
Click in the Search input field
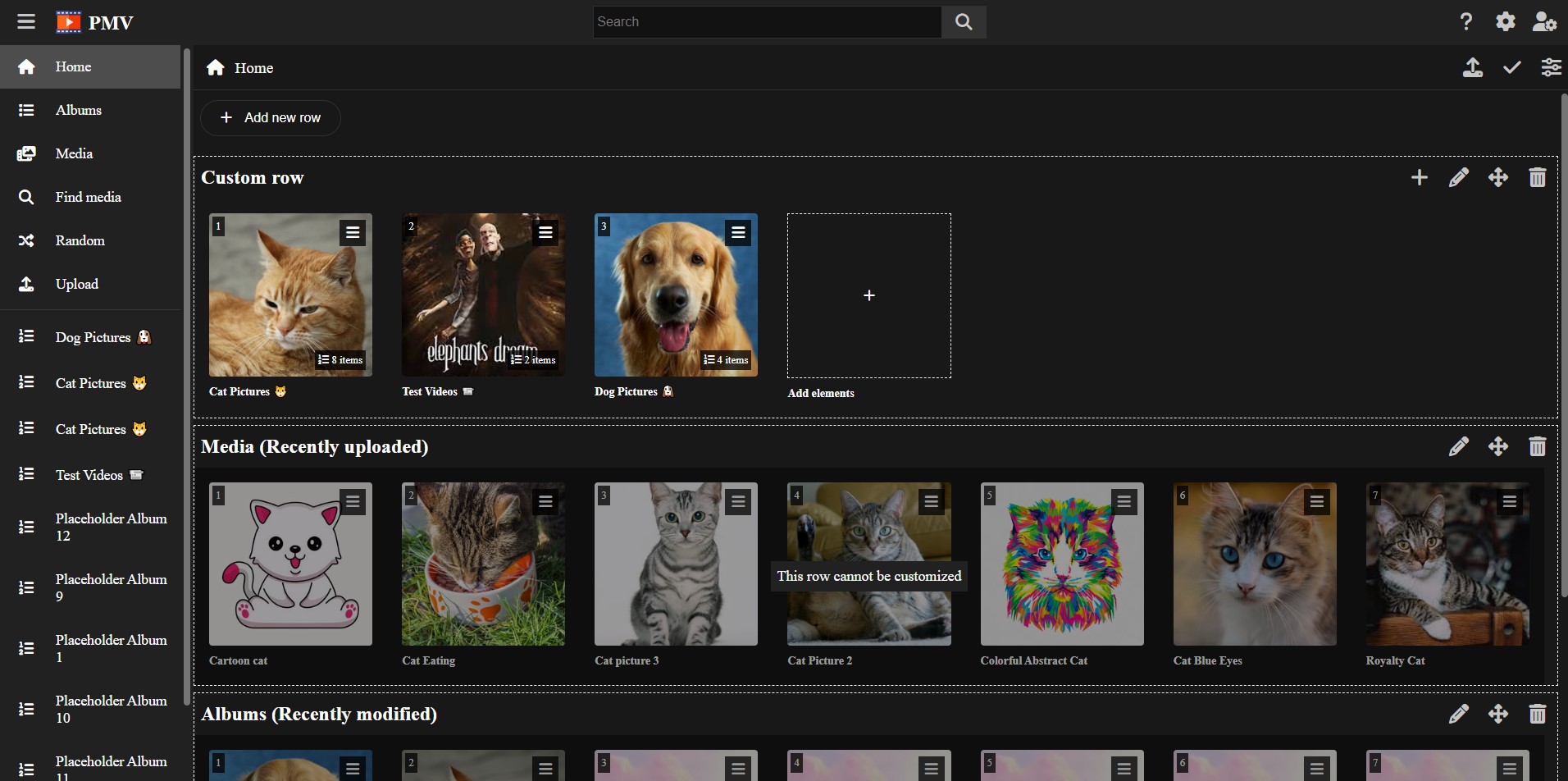[768, 22]
